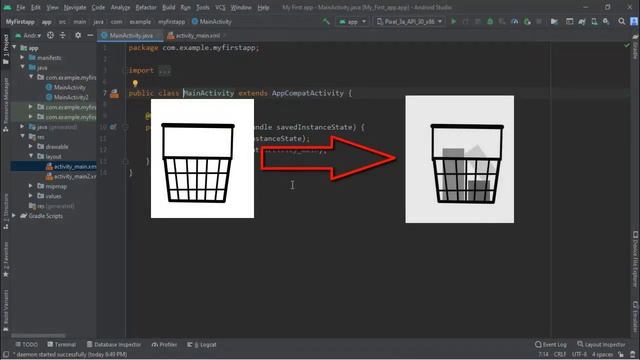
Task: Click the related XML file gutter icon
Action: pos(115,94)
